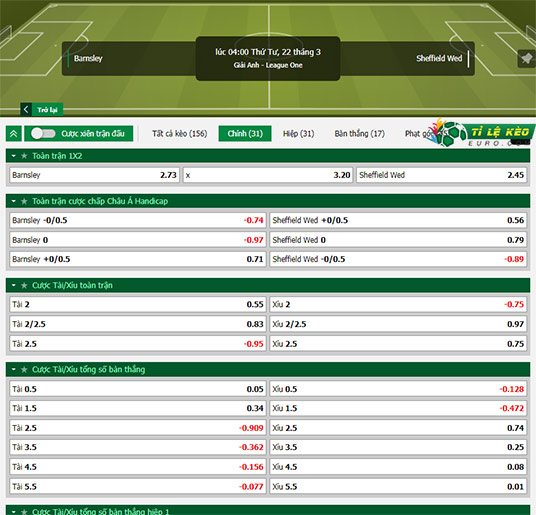The width and height of the screenshot is (536, 515).
Task: Open the Hiệp (31) tab
Action: 298,134
